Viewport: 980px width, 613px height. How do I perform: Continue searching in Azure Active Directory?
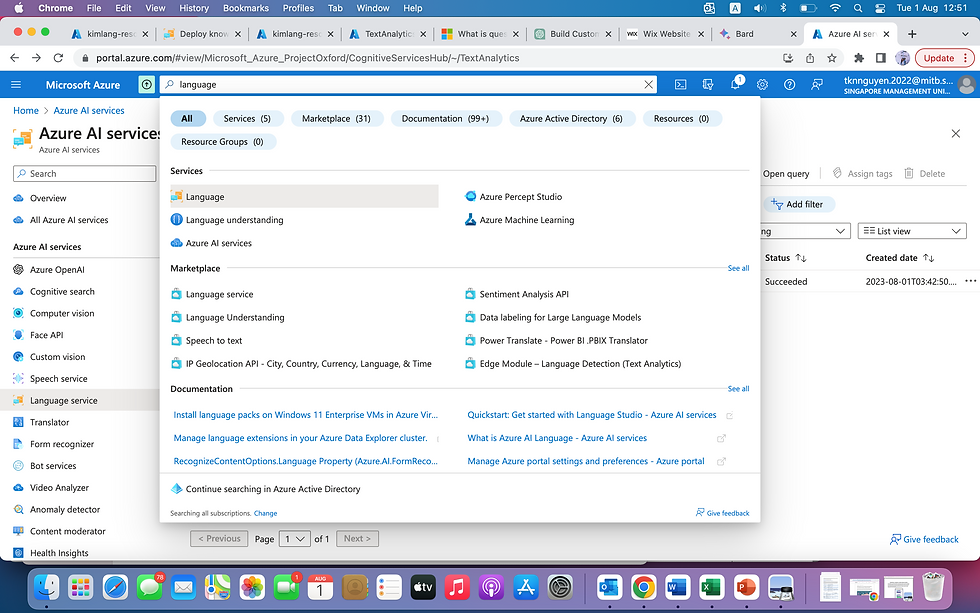click(272, 489)
